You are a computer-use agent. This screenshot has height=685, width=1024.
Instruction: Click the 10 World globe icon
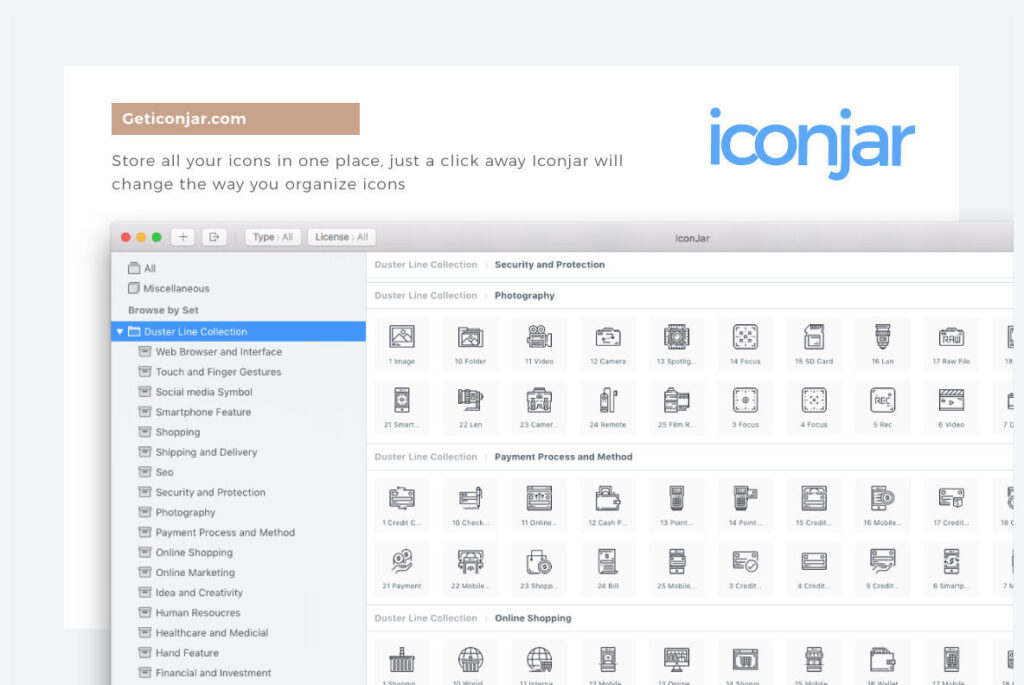tap(470, 659)
